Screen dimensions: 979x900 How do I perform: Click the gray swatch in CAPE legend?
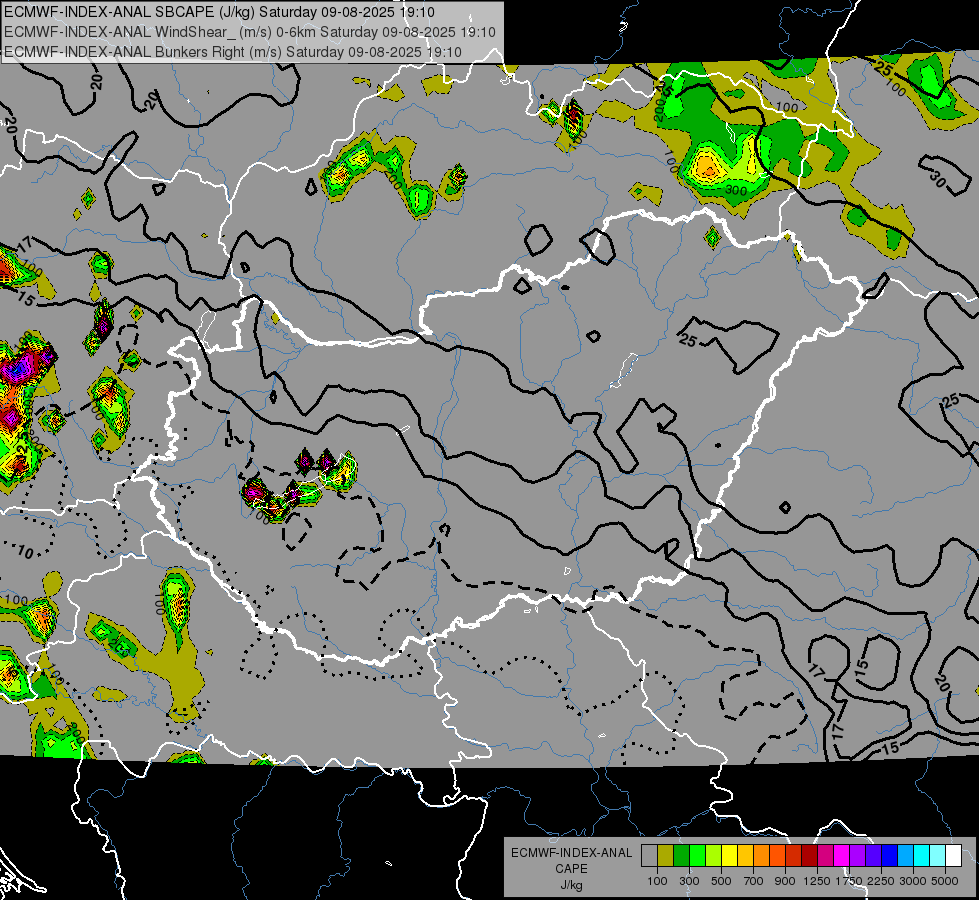(x=649, y=856)
